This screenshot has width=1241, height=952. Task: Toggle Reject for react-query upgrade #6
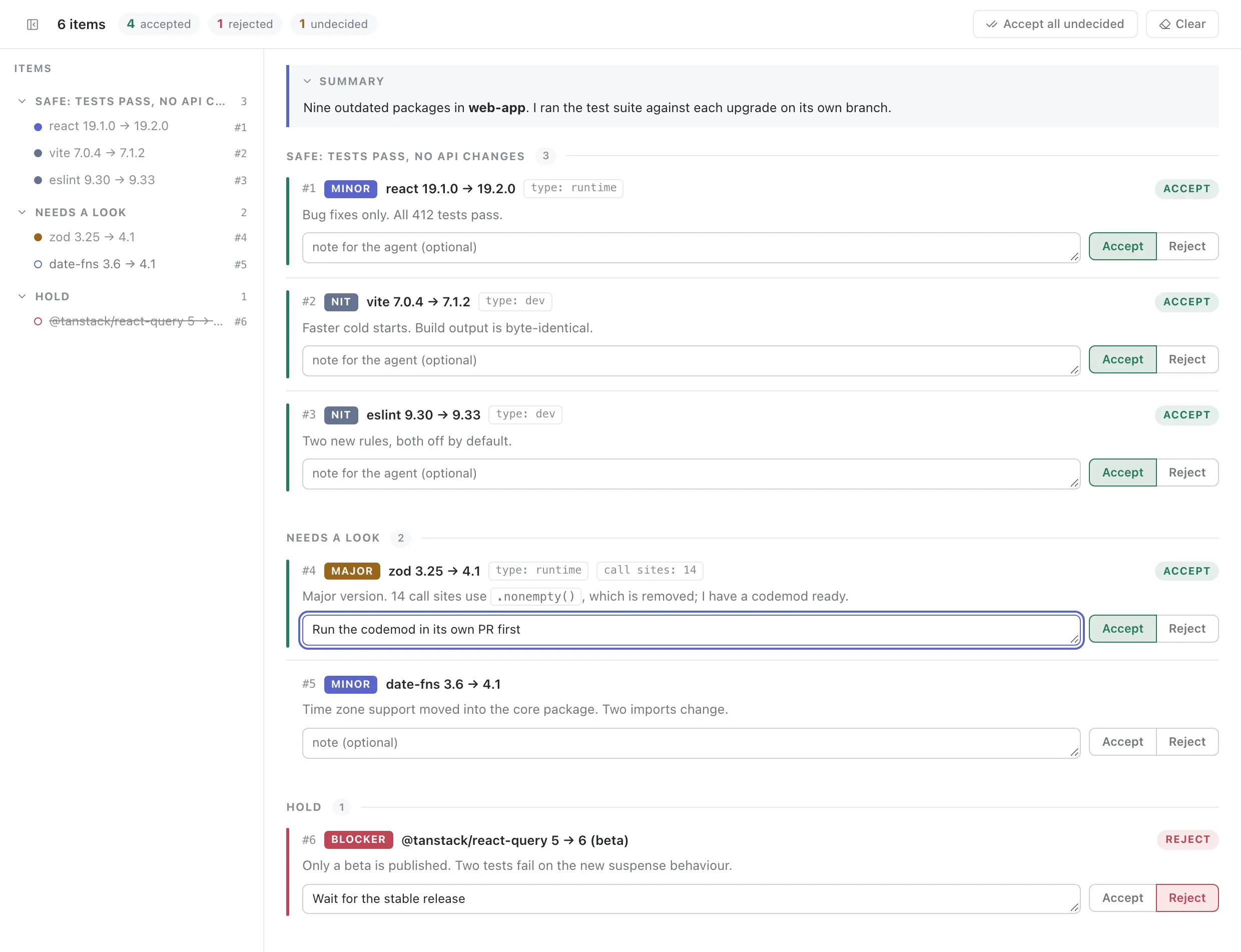[1186, 897]
